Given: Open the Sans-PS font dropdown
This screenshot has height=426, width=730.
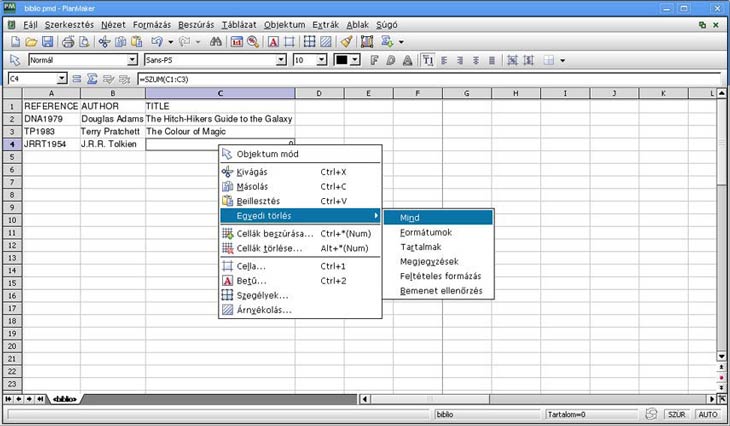Looking at the screenshot, I should tap(281, 60).
